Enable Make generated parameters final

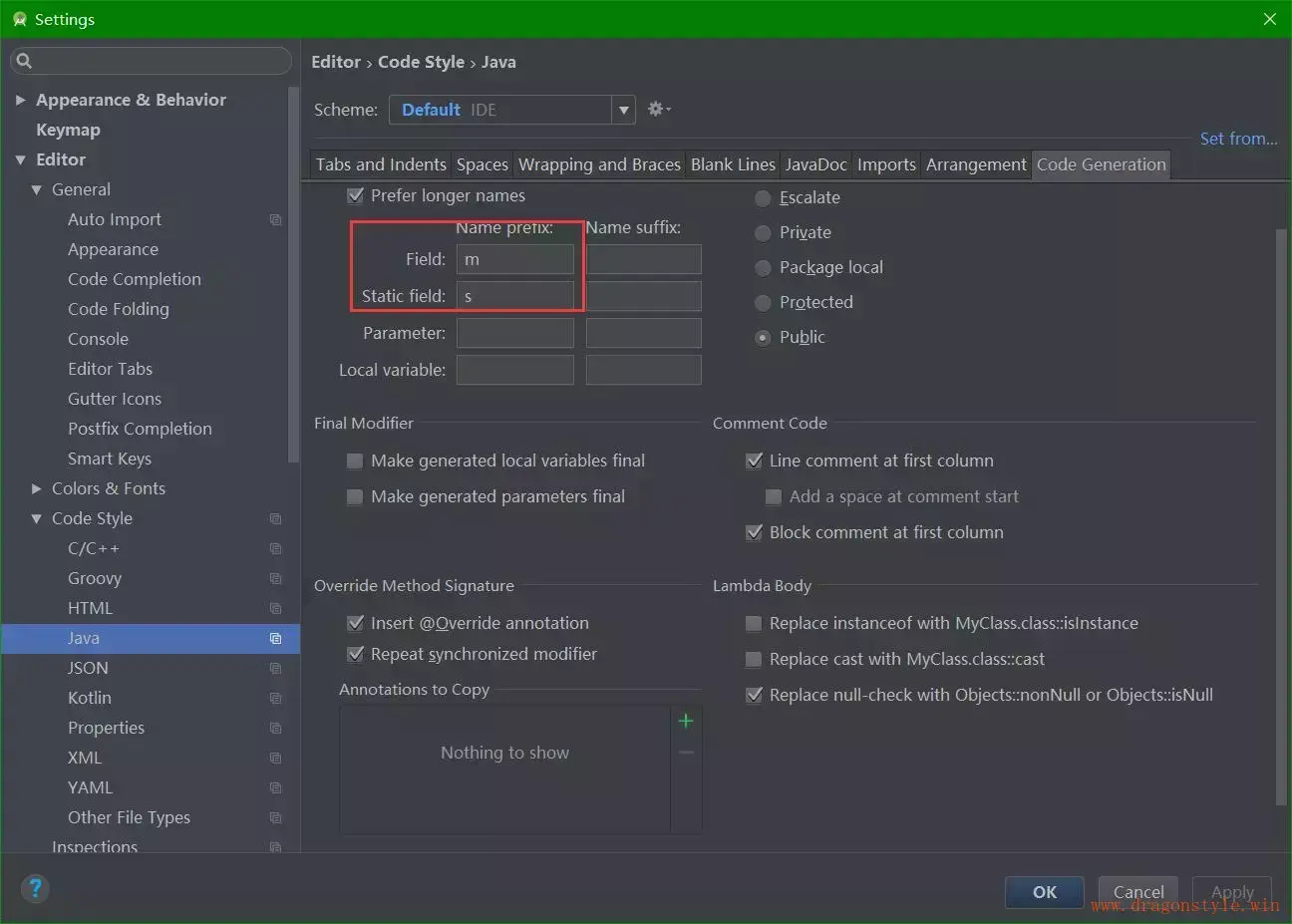[x=355, y=496]
